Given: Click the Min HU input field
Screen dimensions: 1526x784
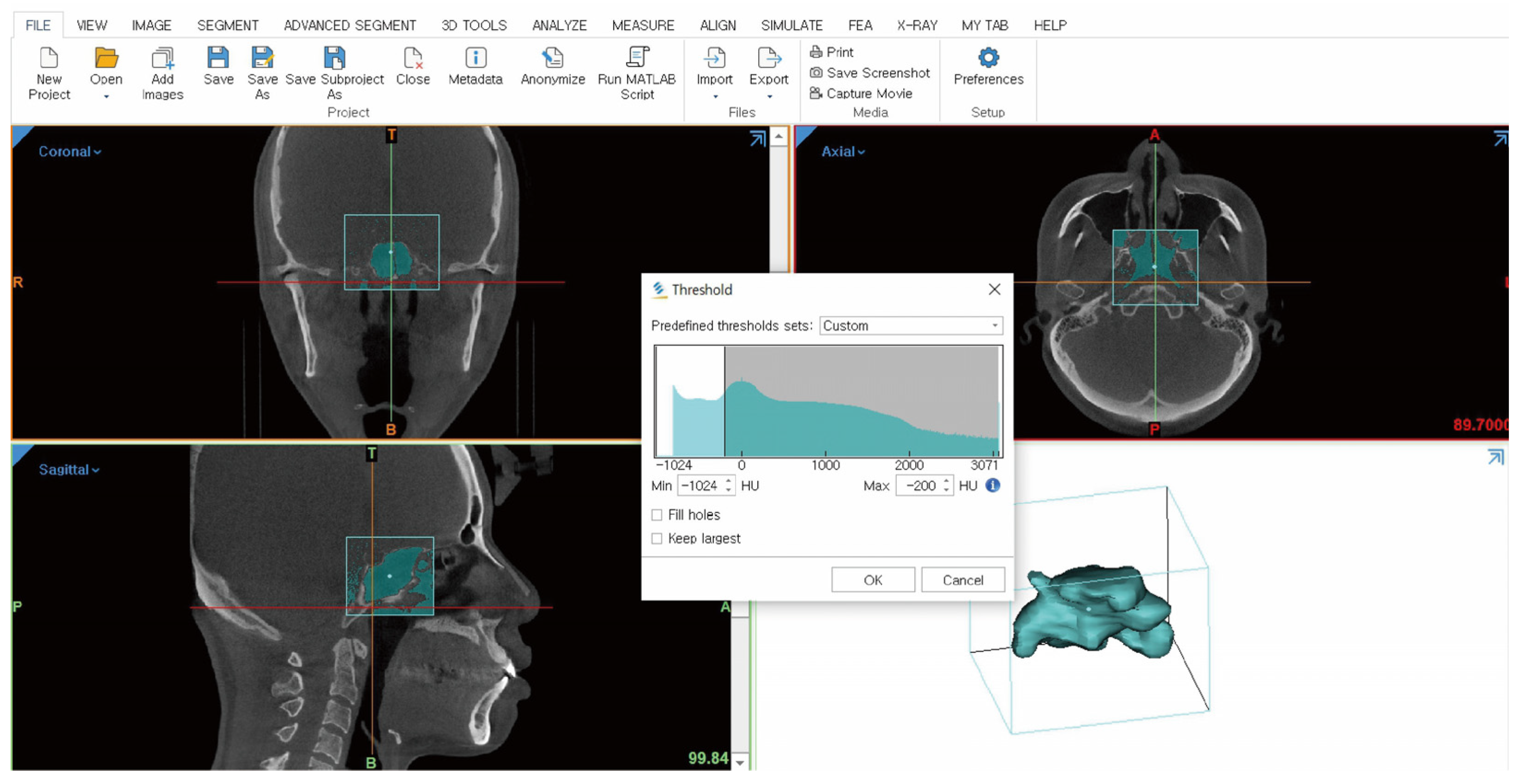Looking at the screenshot, I should coord(700,486).
